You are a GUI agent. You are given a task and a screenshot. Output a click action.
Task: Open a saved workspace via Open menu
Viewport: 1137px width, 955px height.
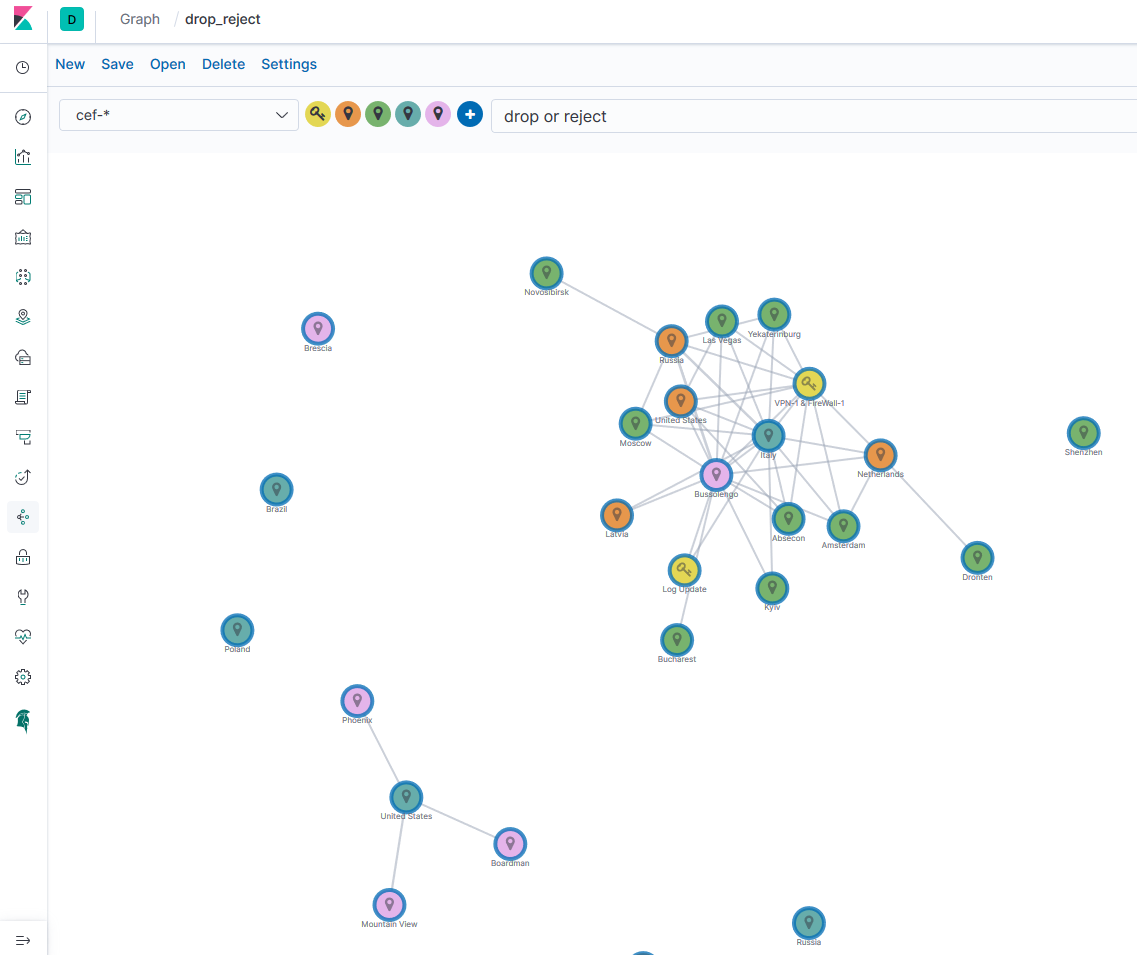[x=167, y=64]
